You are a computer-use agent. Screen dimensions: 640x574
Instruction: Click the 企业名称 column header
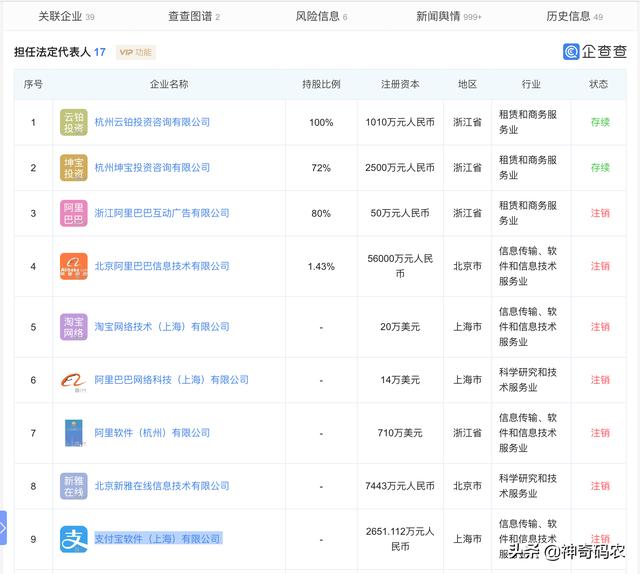coord(169,85)
